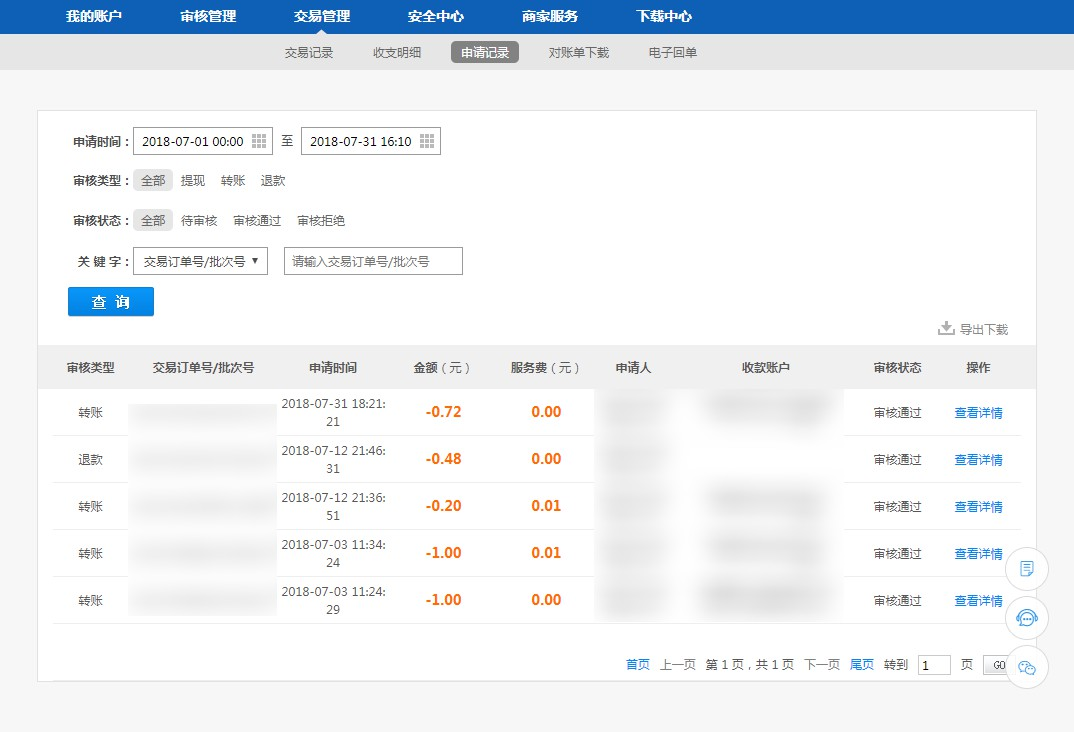Open the end date calendar picker icon
Image resolution: width=1074 pixels, height=732 pixels.
427,142
